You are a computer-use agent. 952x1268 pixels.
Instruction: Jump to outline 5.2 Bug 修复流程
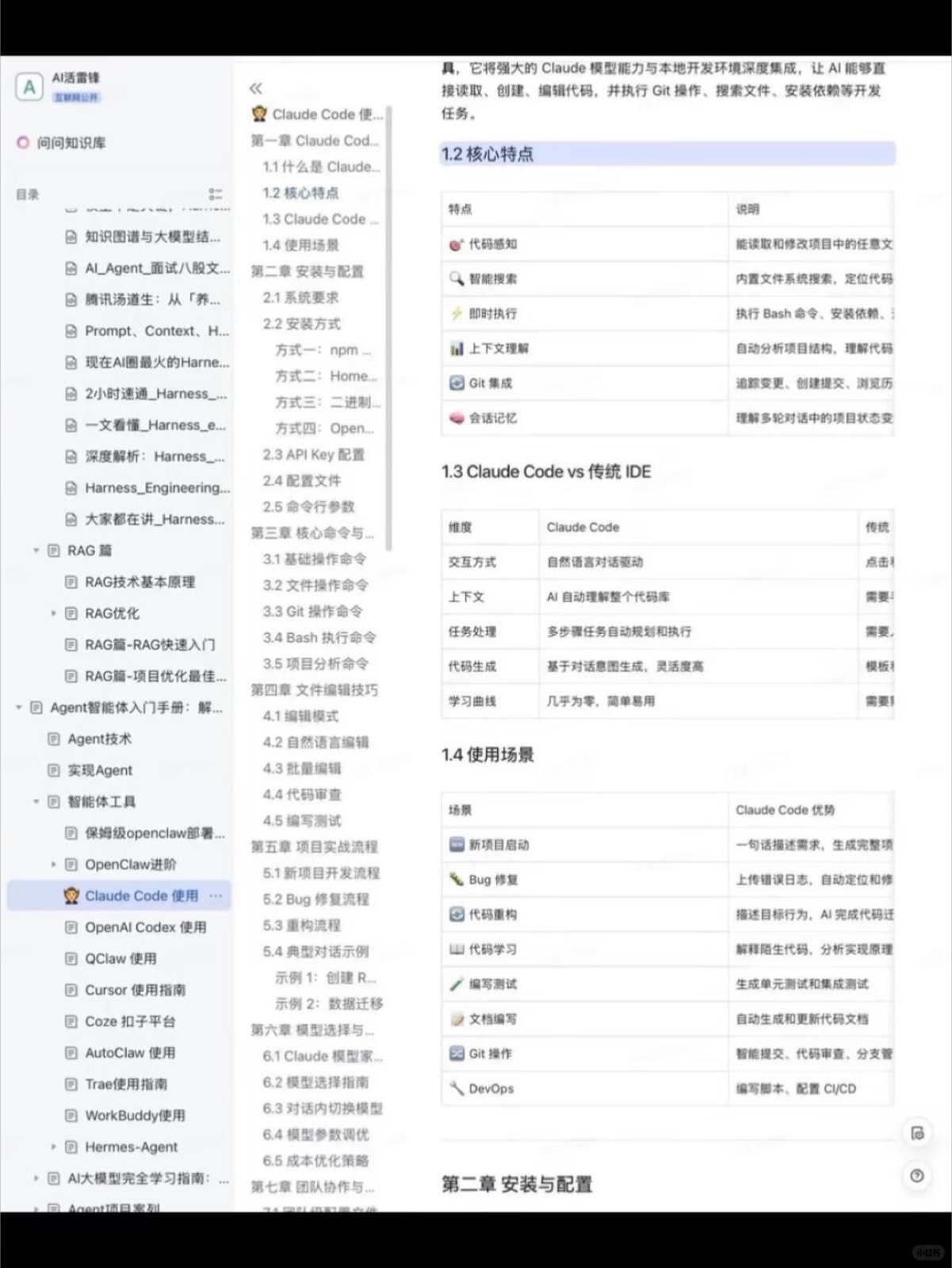[315, 899]
